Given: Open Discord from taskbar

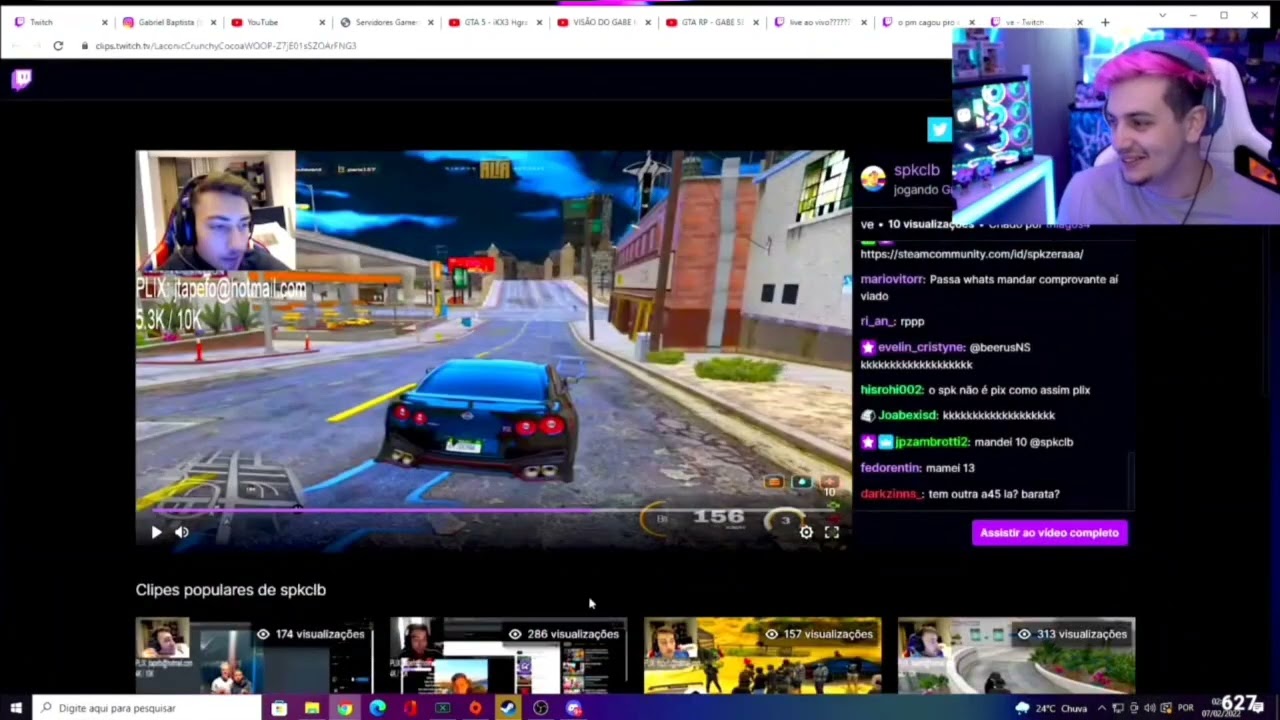Looking at the screenshot, I should [574, 708].
